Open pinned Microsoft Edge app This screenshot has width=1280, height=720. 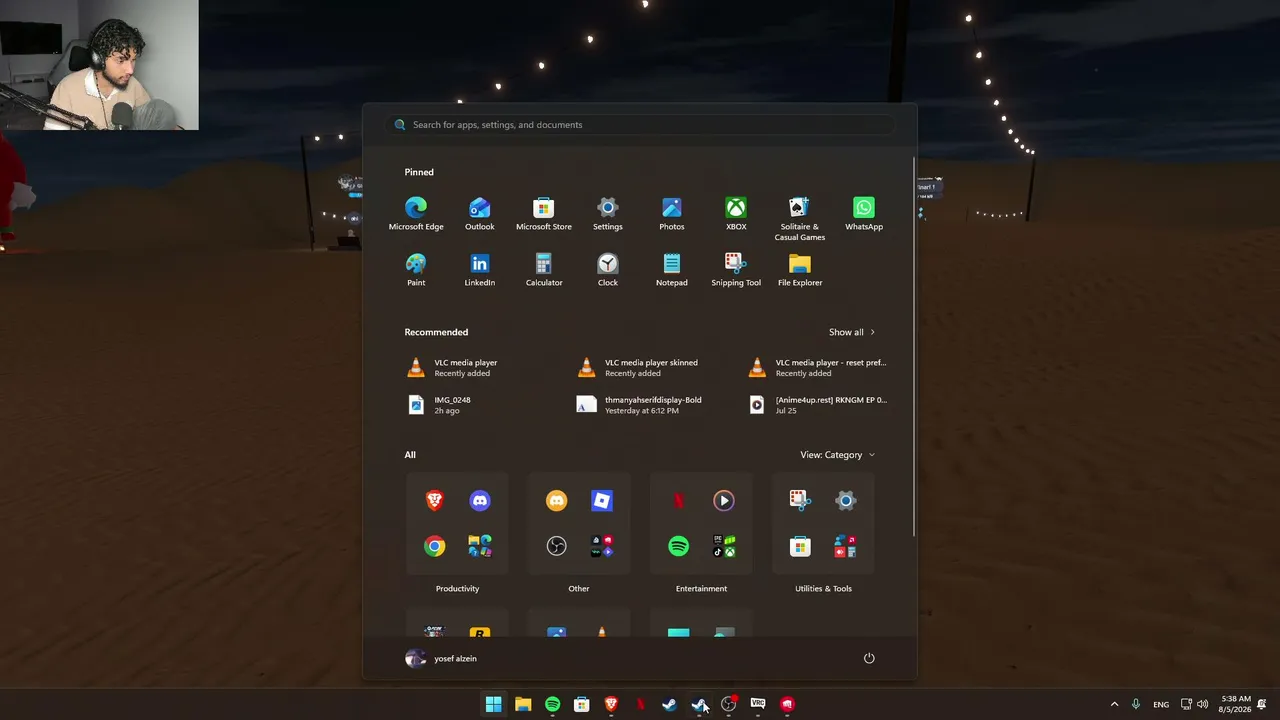pyautogui.click(x=416, y=214)
